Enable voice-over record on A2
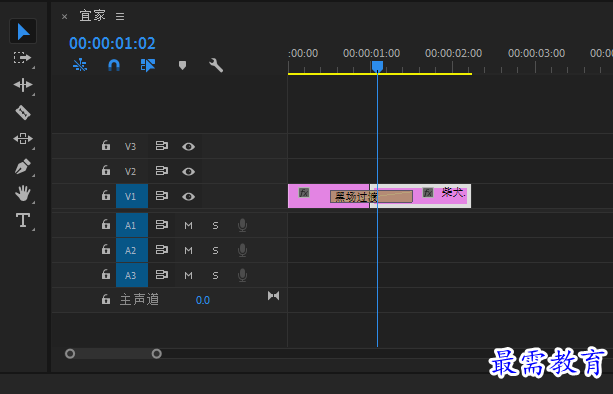The width and height of the screenshot is (613, 394). coord(242,250)
